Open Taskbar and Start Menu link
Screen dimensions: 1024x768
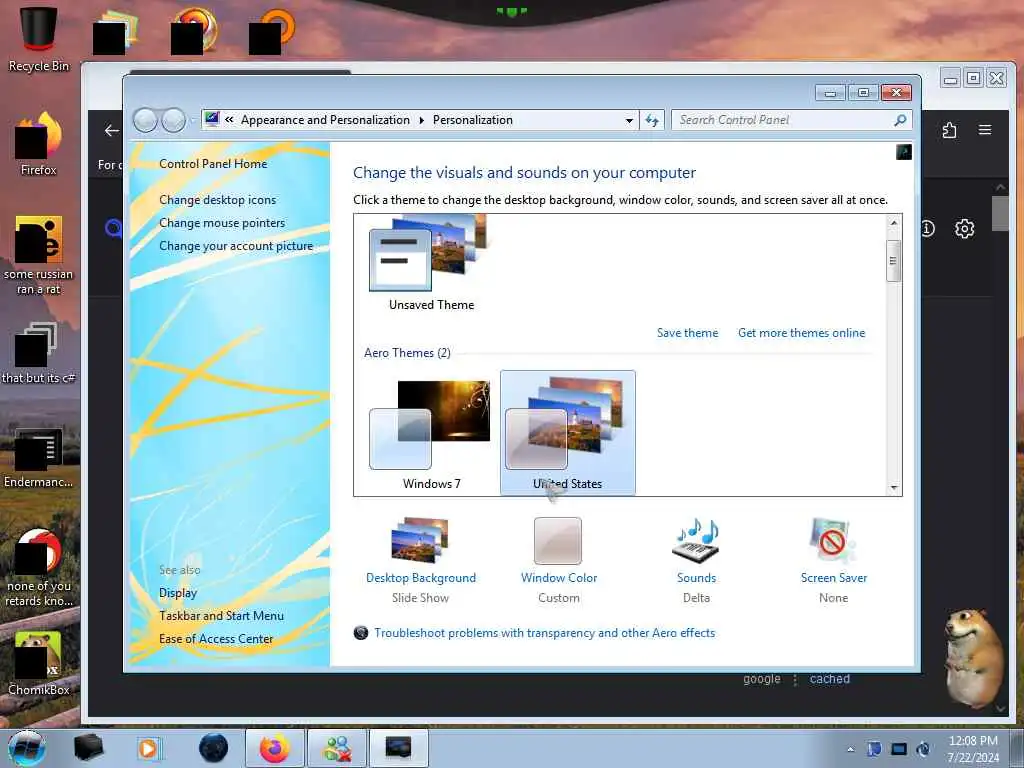click(x=221, y=616)
